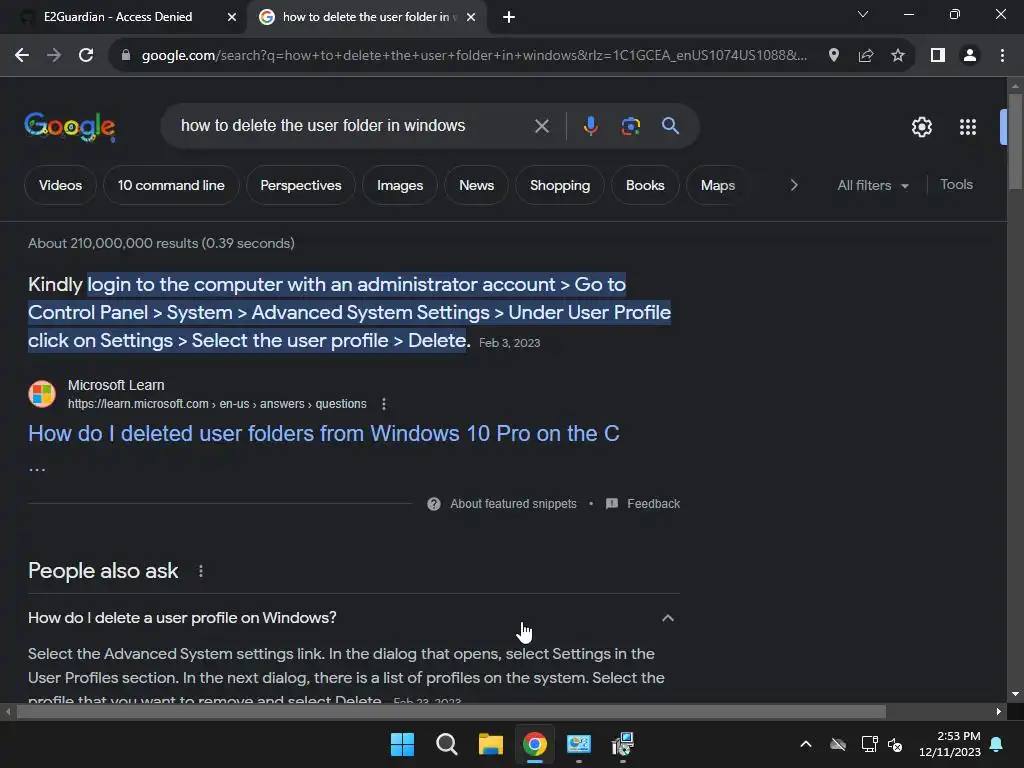Open search Tools
This screenshot has width=1024, height=768.
(956, 185)
